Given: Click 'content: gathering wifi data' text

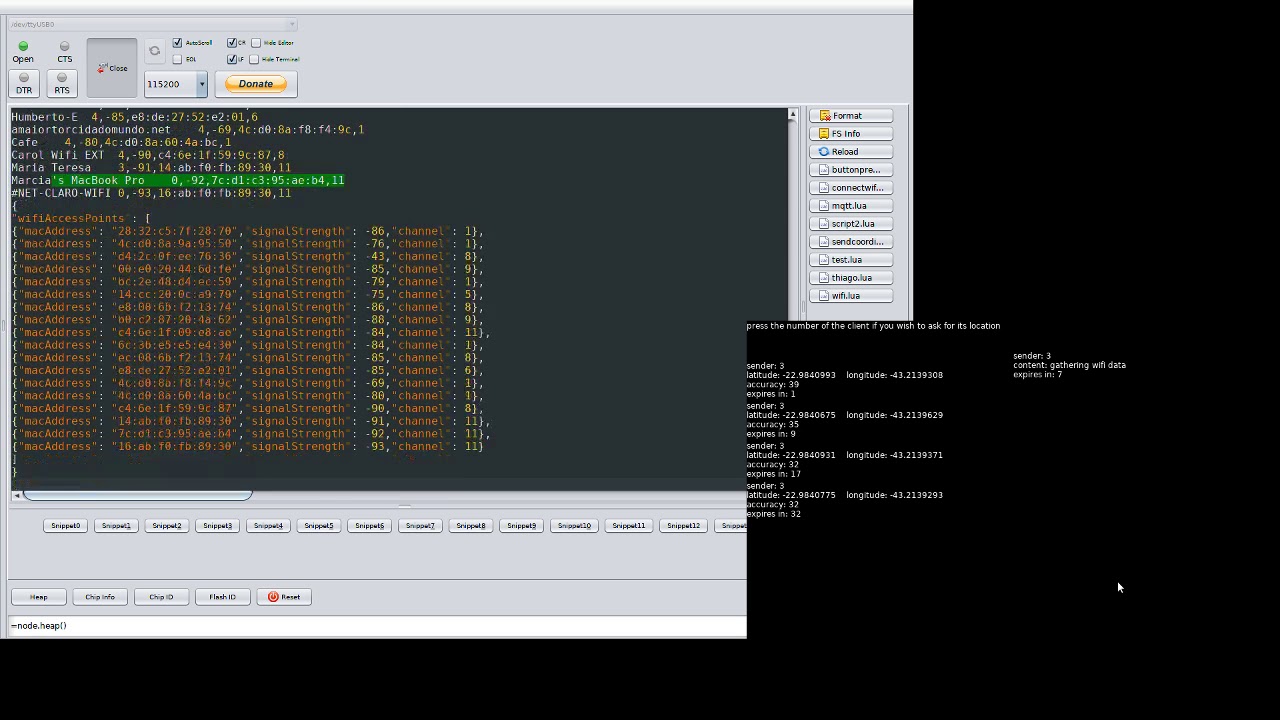Looking at the screenshot, I should tap(1069, 365).
